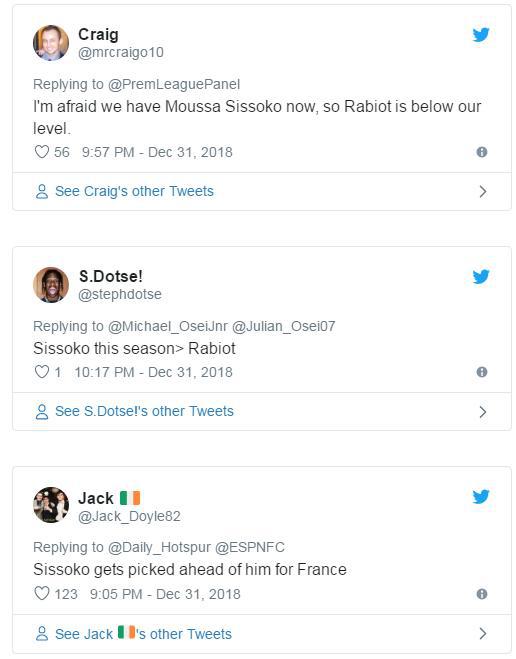Click the Twitter bird icon on Jack's tweet
Image resolution: width=516 pixels, height=659 pixels.
(x=481, y=497)
